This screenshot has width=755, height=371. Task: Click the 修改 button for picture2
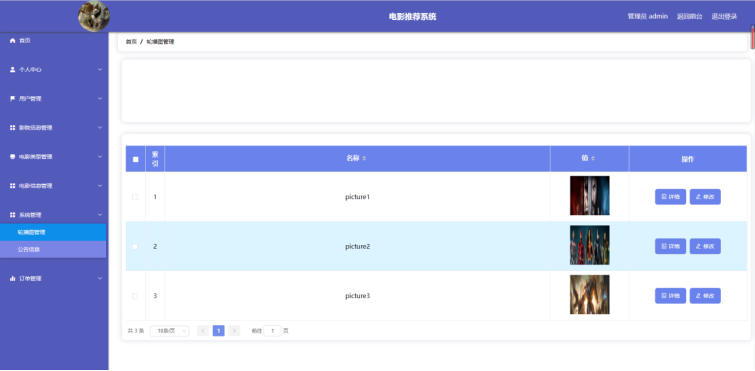coord(705,246)
